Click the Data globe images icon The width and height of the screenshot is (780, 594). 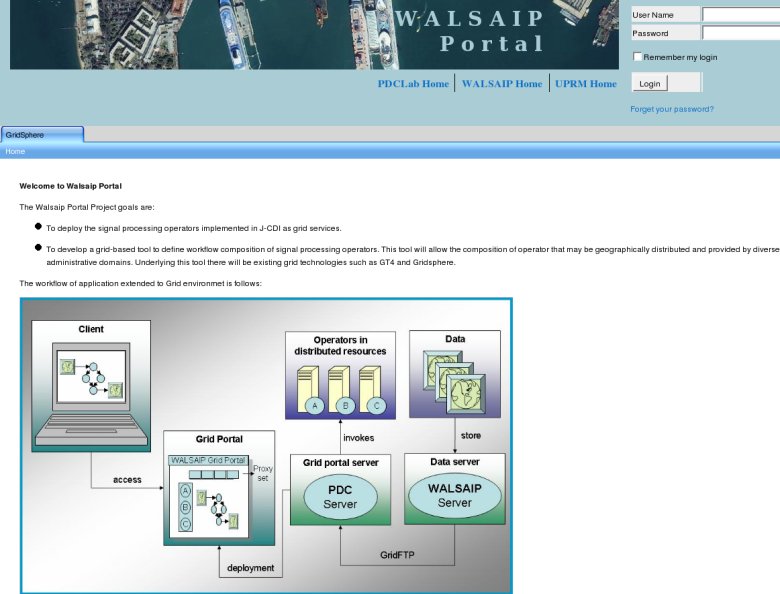pos(455,380)
